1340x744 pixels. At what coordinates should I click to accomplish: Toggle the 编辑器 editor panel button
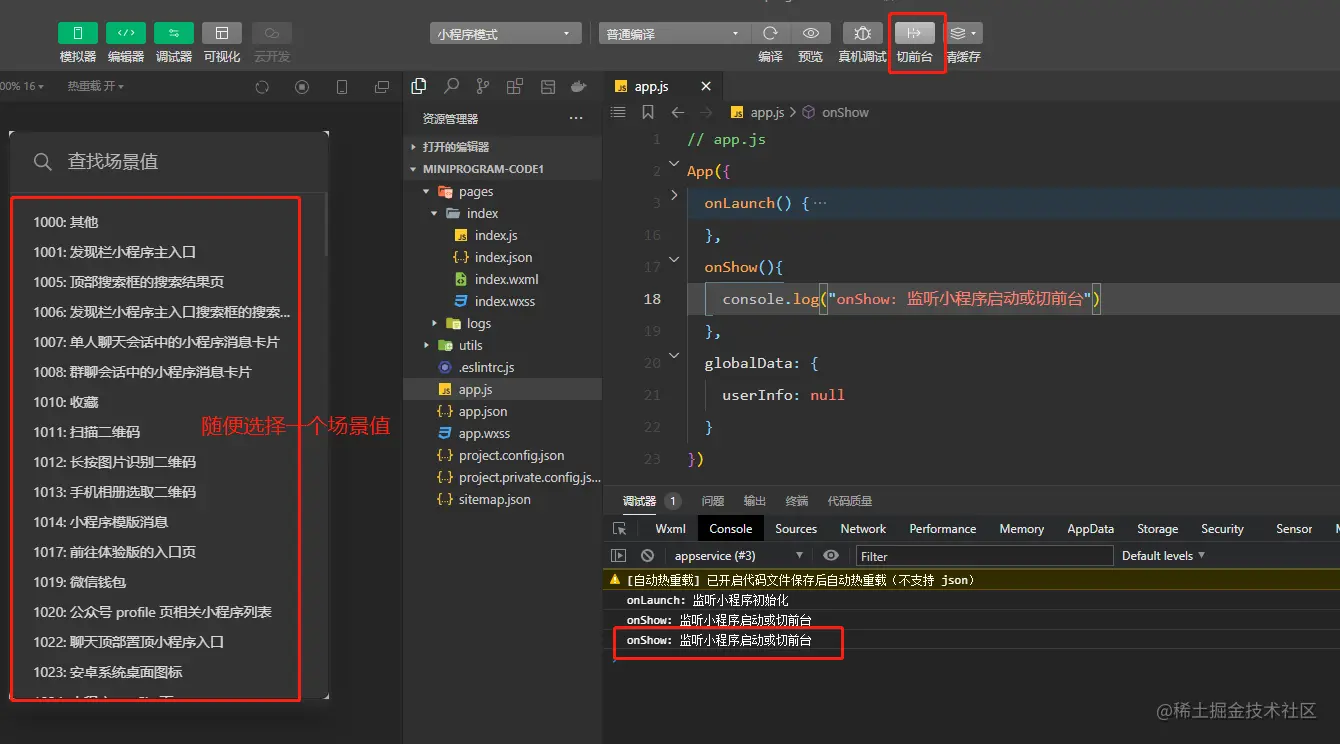coord(126,34)
